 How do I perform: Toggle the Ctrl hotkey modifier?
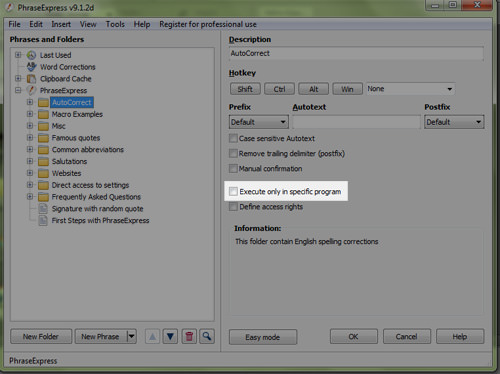(279, 89)
